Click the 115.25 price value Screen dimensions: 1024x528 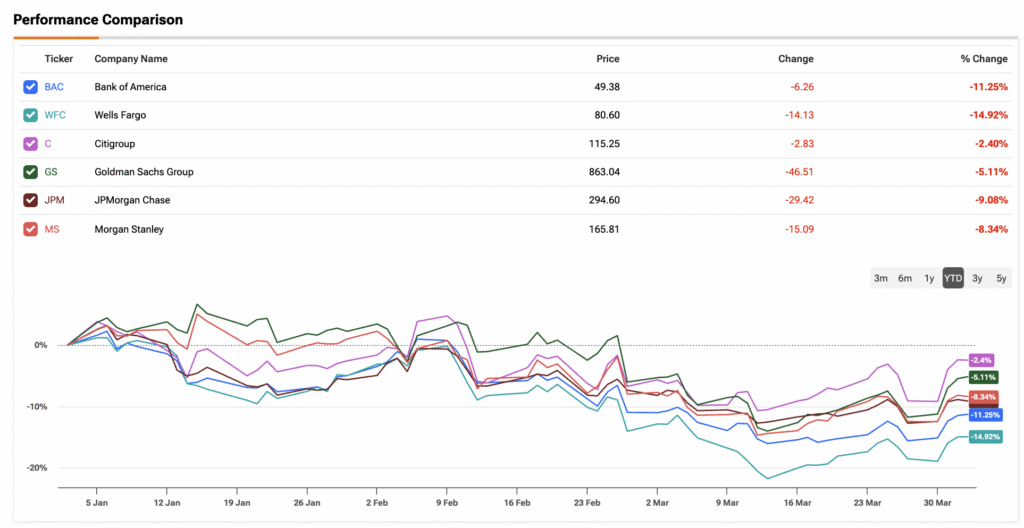[x=605, y=144]
